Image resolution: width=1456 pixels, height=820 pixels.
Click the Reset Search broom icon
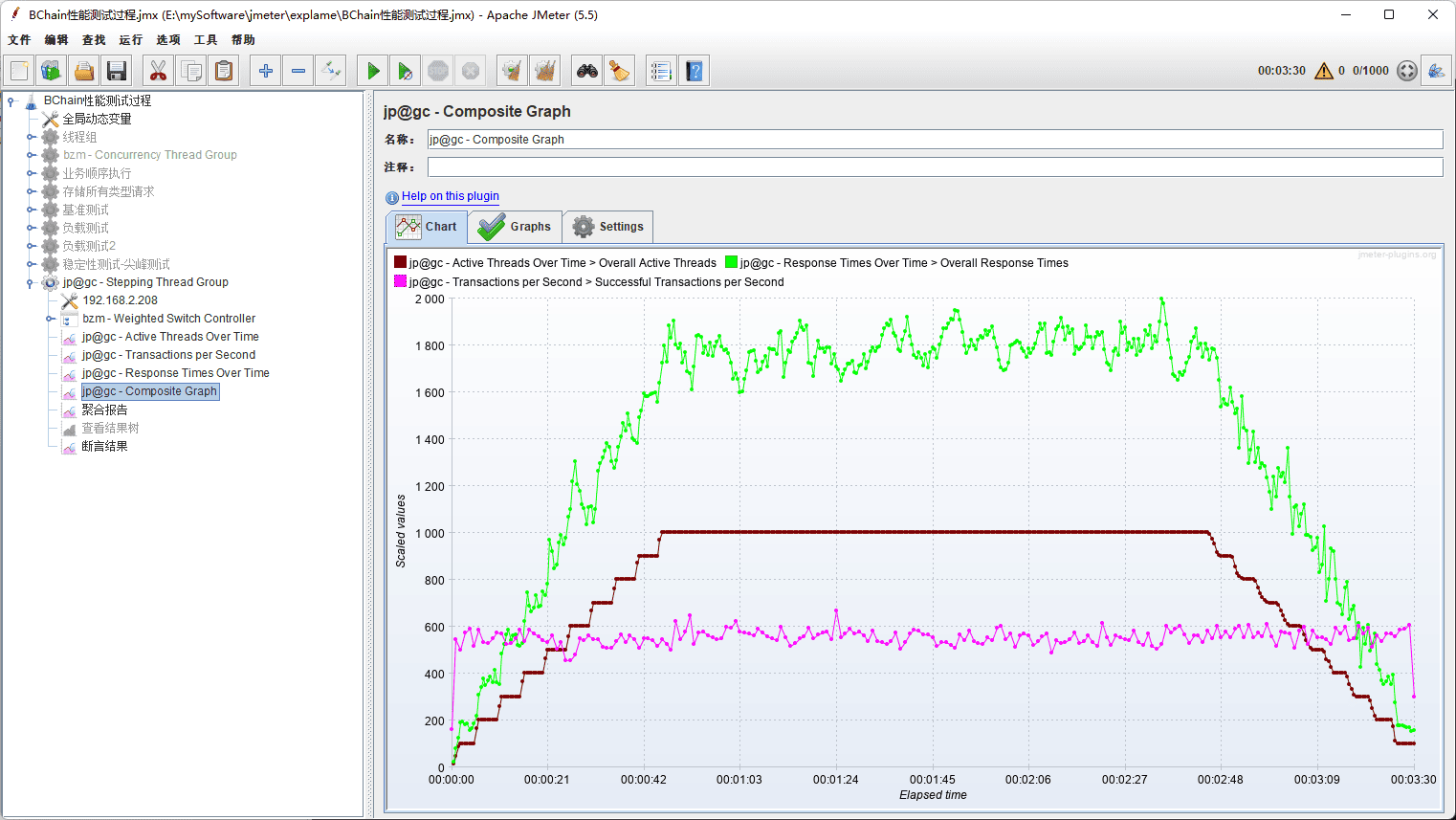(x=620, y=71)
